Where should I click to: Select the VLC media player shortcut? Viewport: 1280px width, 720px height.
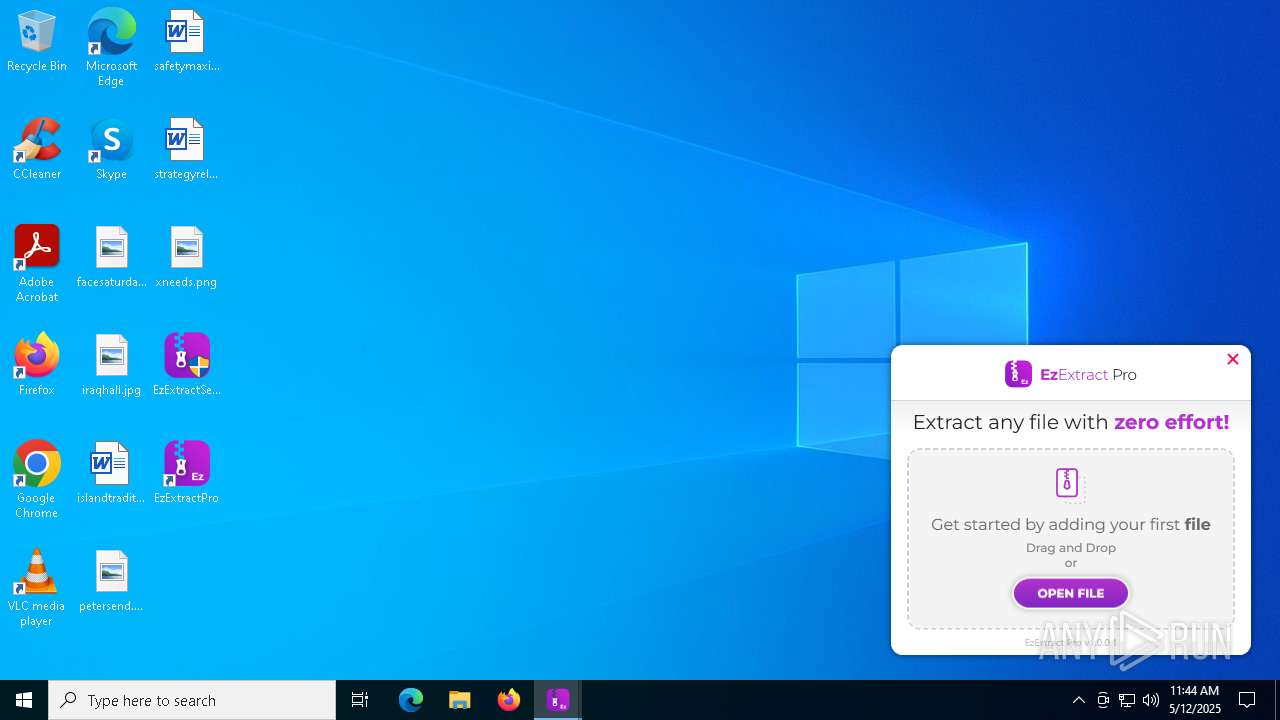click(37, 588)
